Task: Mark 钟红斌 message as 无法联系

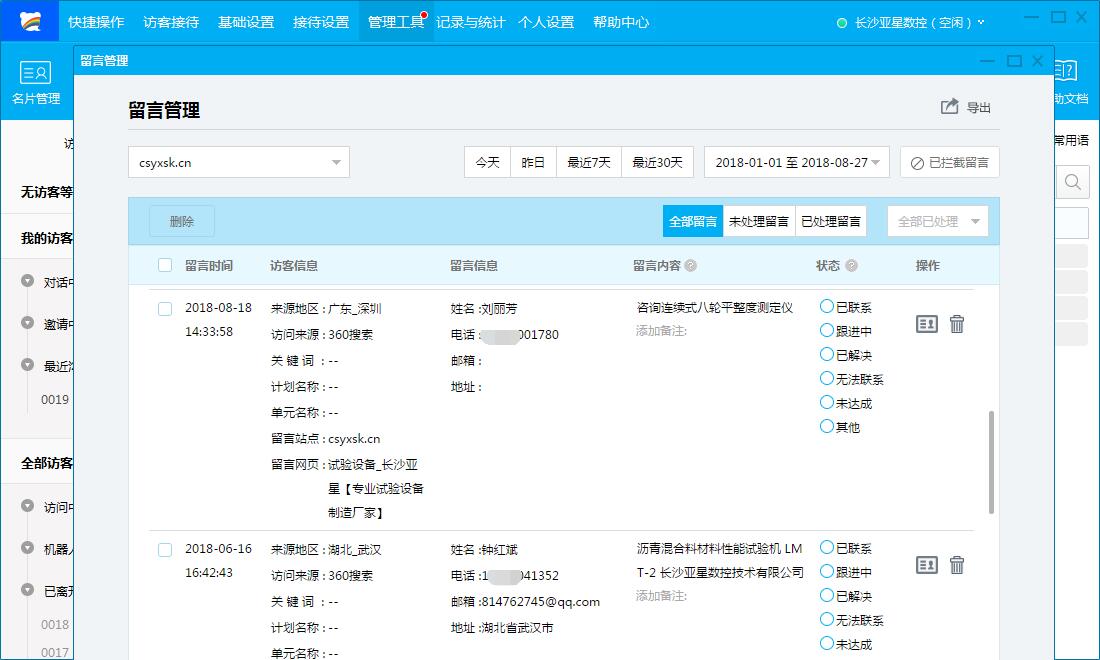Action: (x=826, y=619)
